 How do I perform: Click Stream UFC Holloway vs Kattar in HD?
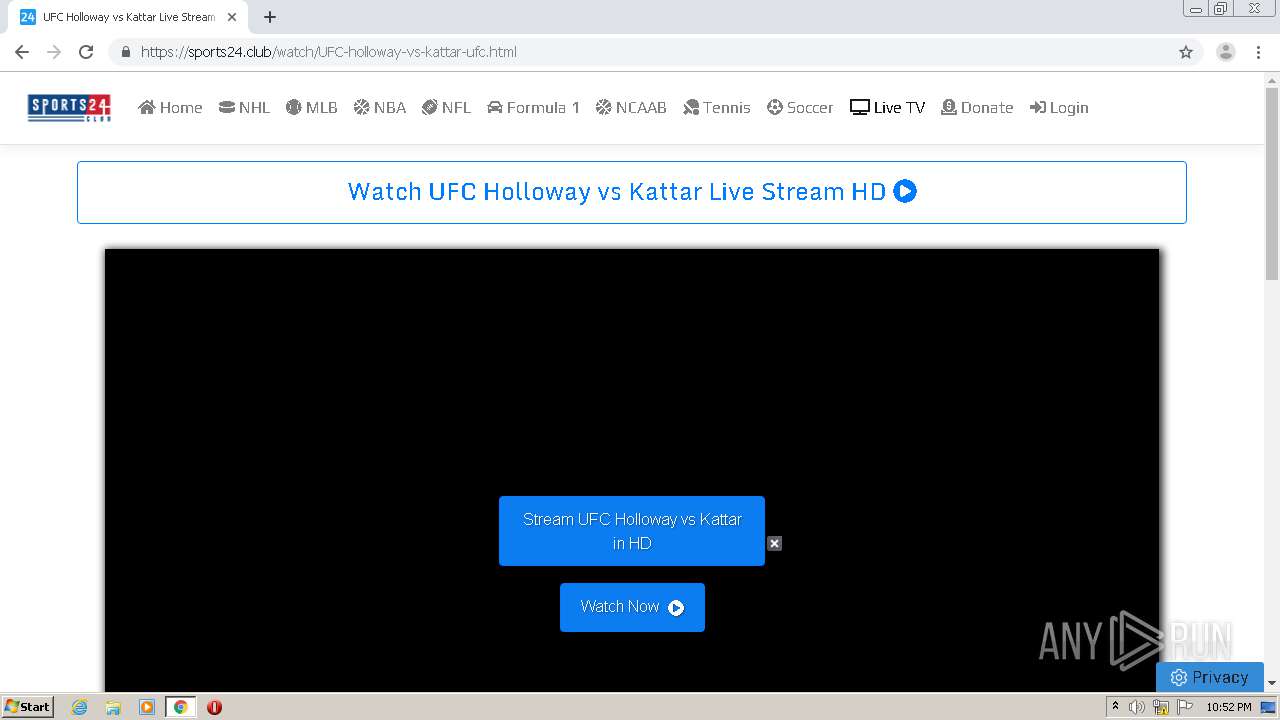(632, 531)
